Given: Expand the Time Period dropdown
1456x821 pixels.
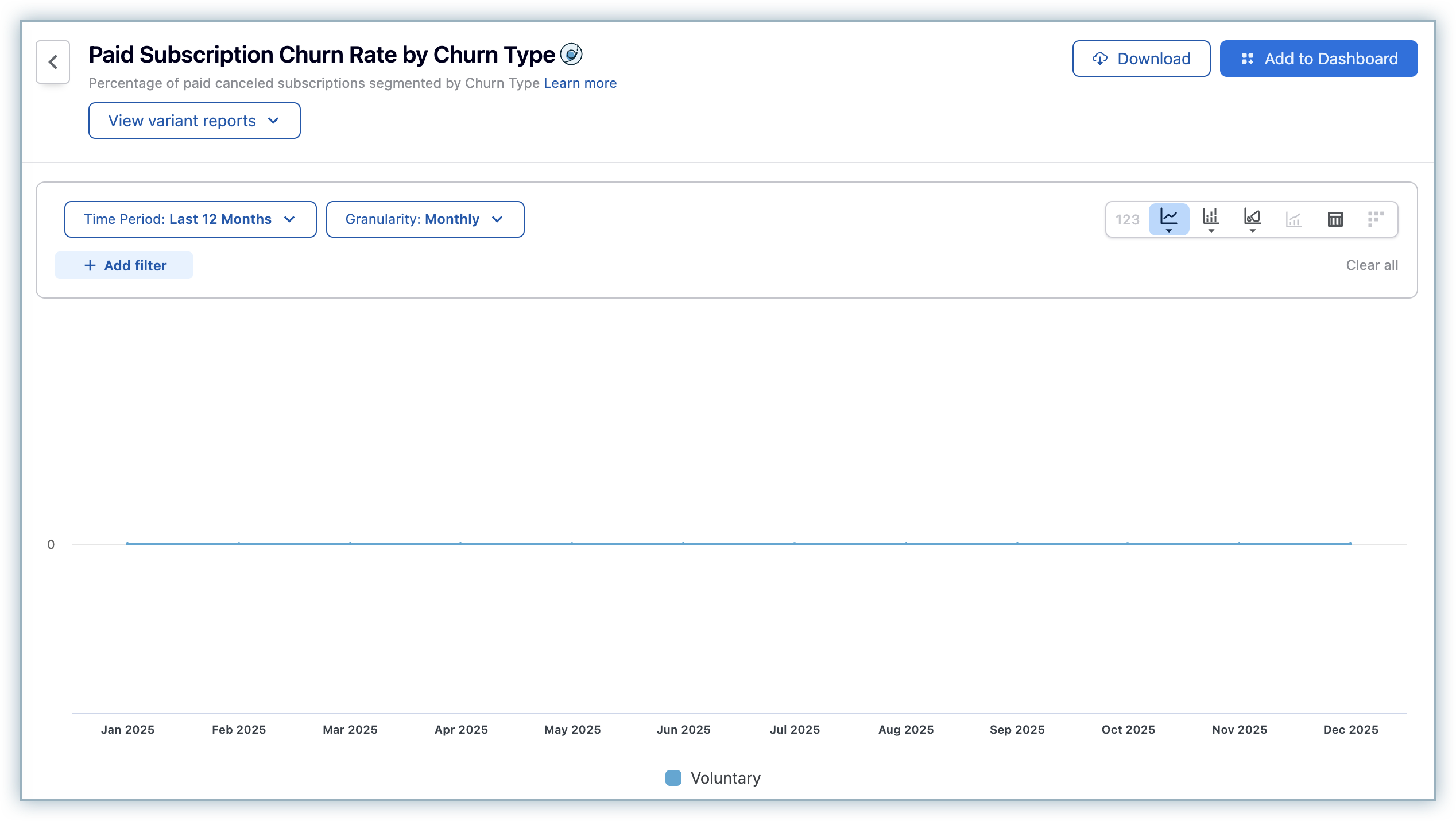Looking at the screenshot, I should point(190,219).
